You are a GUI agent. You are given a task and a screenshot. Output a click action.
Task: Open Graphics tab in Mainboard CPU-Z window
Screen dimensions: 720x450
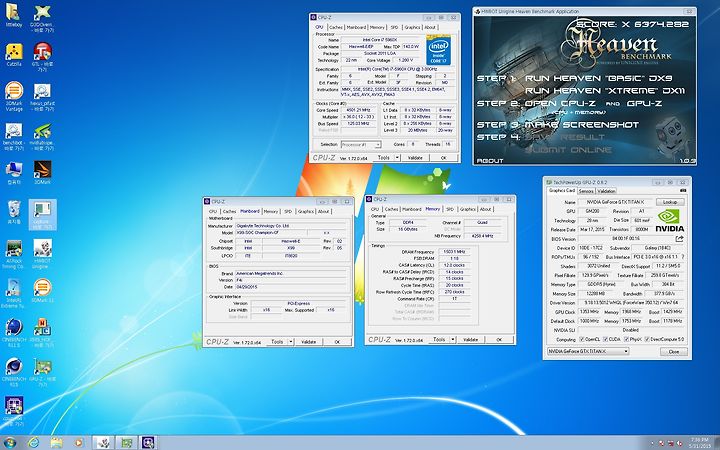[306, 212]
